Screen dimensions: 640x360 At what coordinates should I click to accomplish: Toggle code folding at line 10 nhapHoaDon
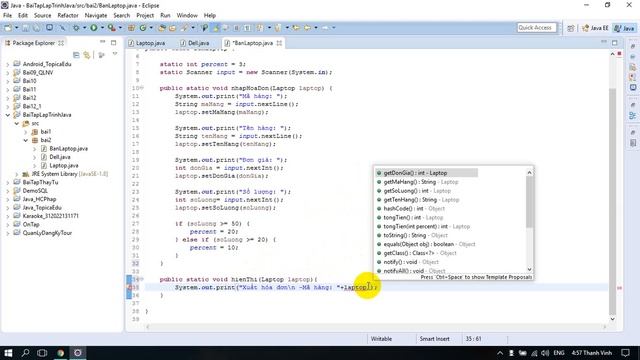[142, 88]
